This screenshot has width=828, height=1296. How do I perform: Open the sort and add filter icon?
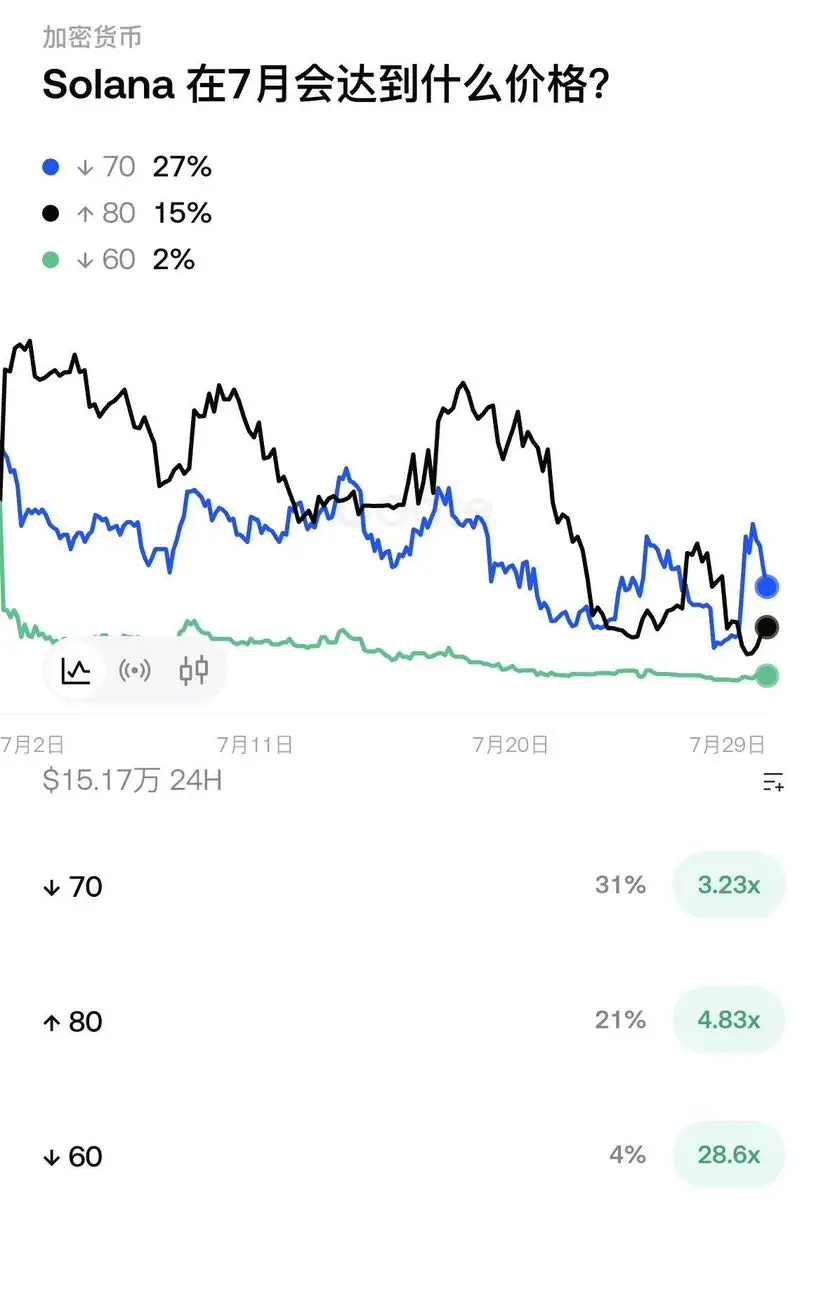tap(773, 782)
